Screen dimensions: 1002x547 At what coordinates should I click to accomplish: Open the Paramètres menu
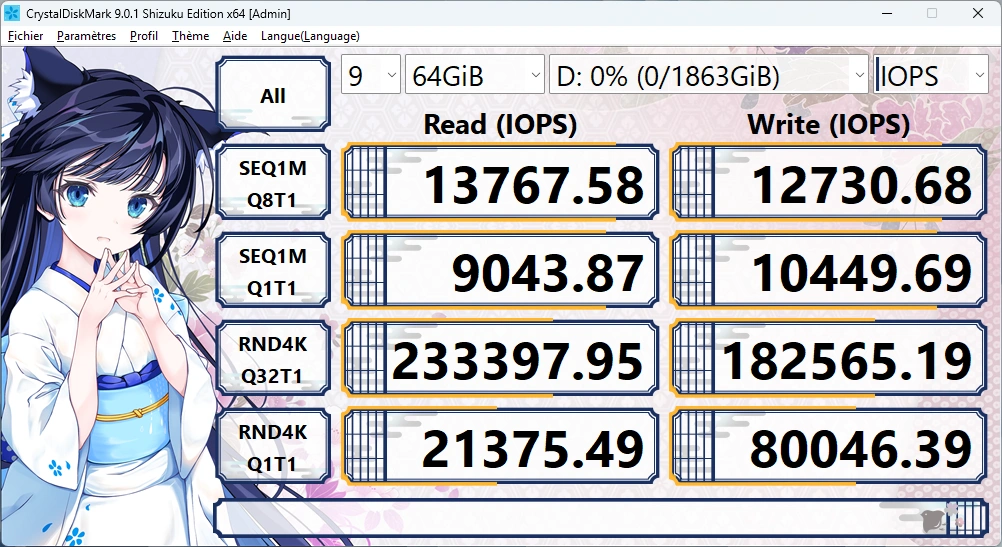point(86,36)
